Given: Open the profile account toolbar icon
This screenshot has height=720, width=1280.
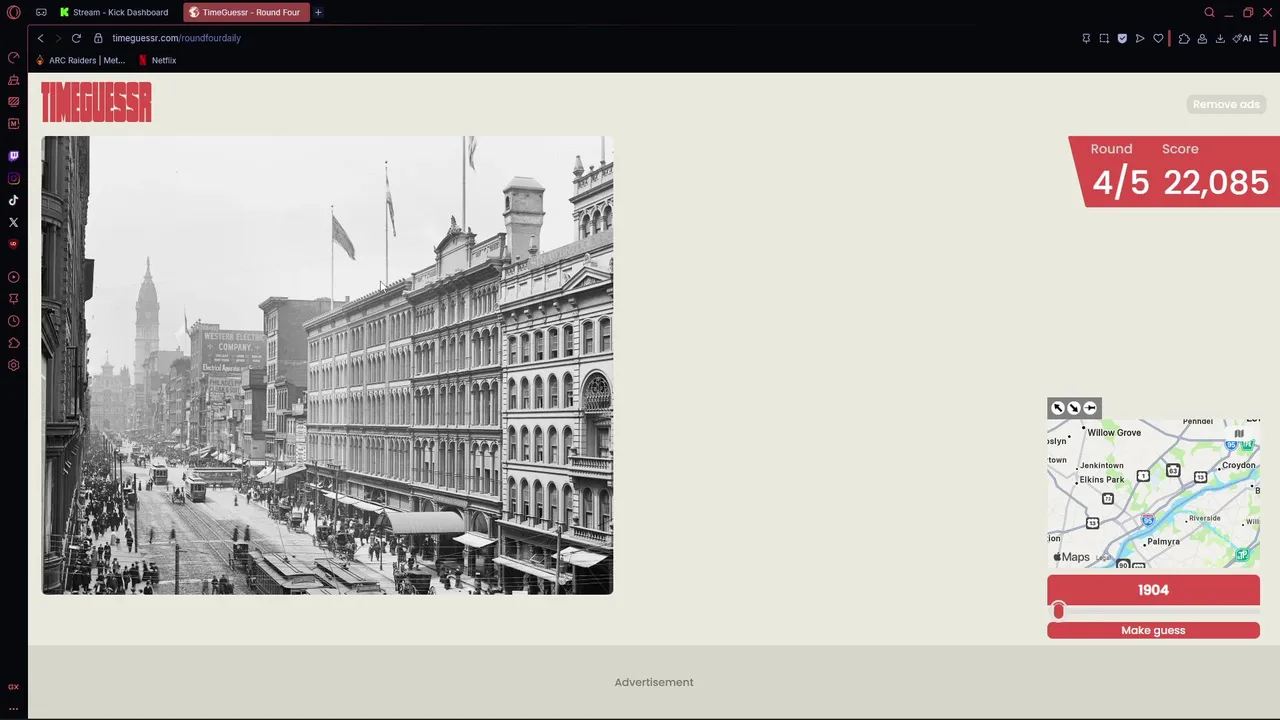Looking at the screenshot, I should click(x=1202, y=38).
